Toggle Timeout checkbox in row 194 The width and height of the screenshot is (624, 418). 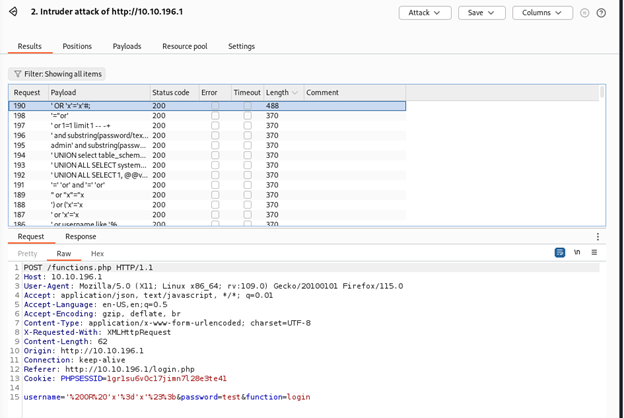pos(248,155)
